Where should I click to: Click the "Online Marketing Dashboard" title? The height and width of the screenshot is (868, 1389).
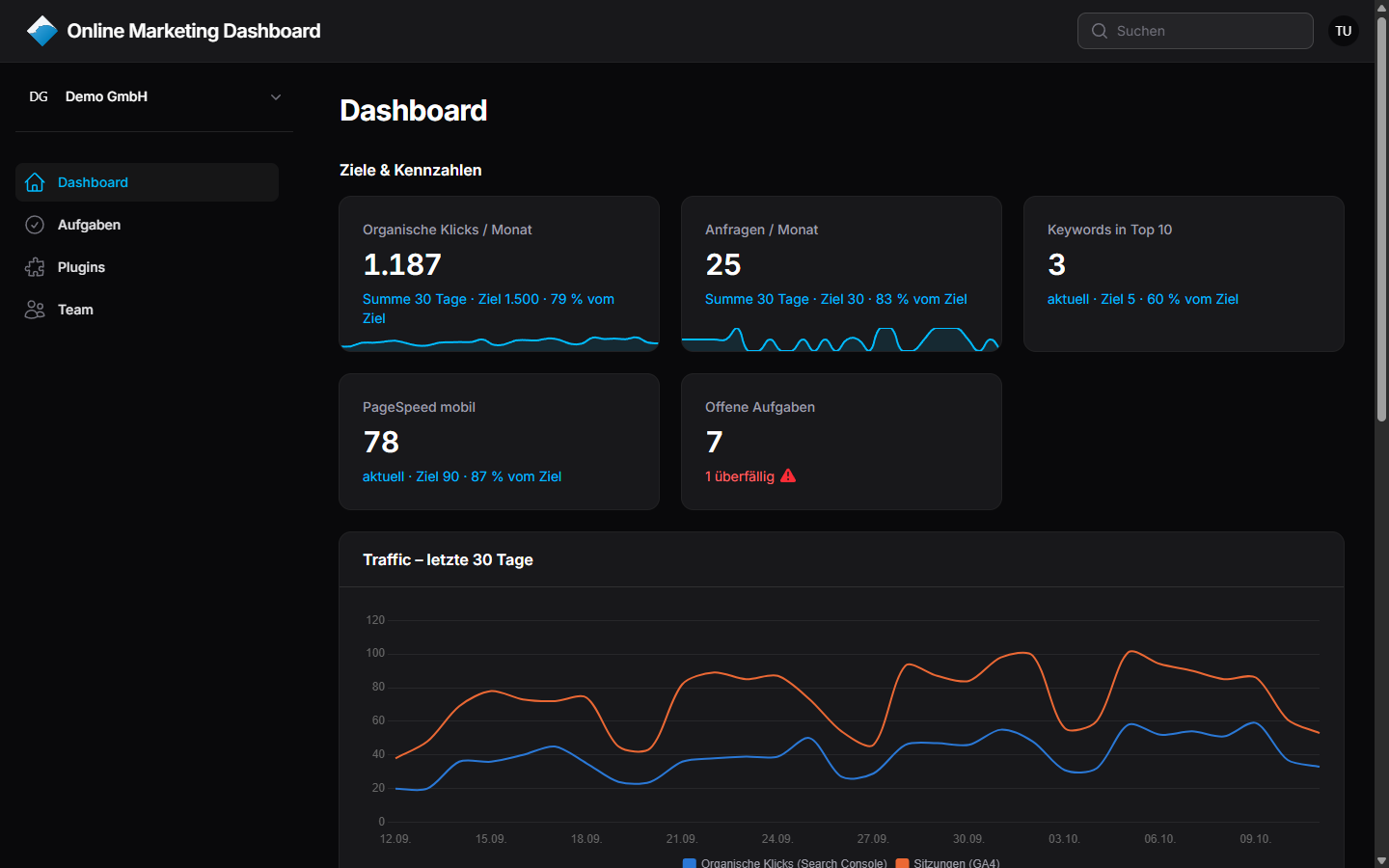194,31
